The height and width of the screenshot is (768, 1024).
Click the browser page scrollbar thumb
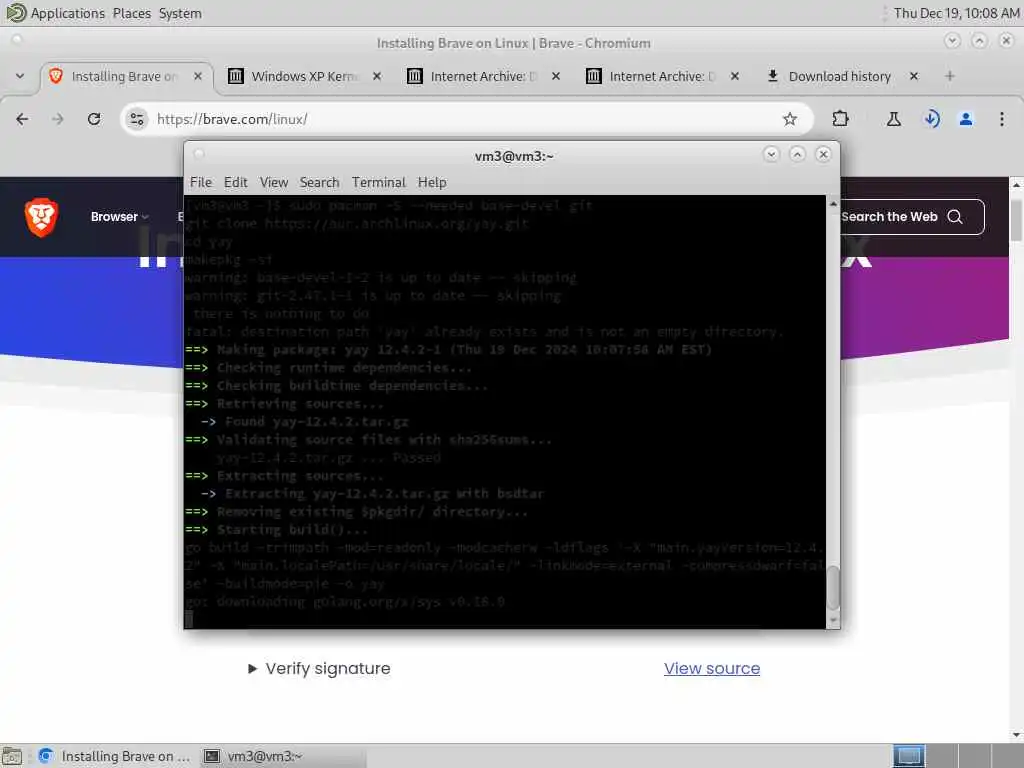tap(1016, 220)
